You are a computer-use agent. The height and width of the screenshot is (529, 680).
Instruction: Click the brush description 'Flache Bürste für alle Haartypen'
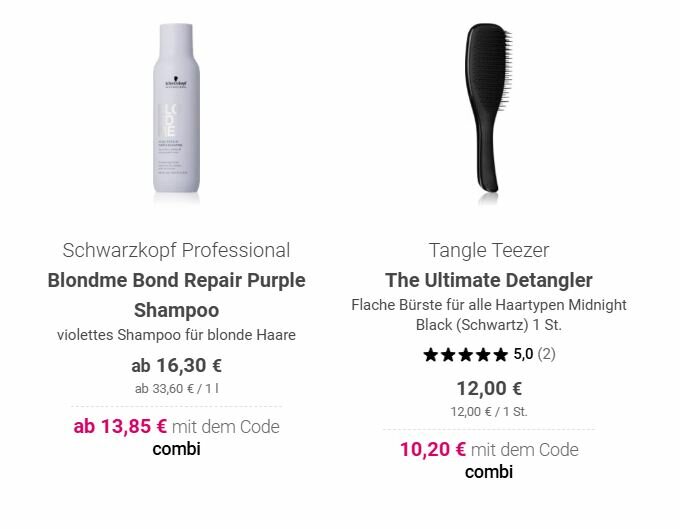489,305
